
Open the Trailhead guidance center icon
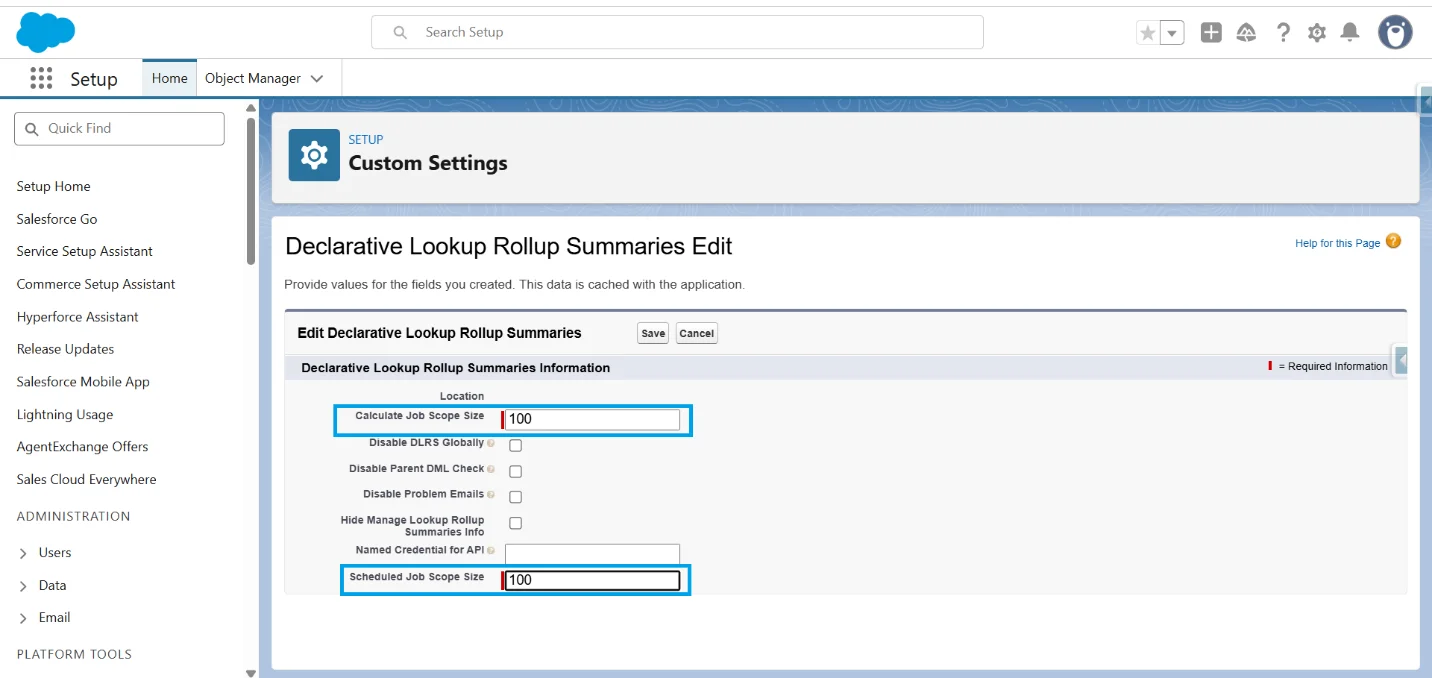1246,32
